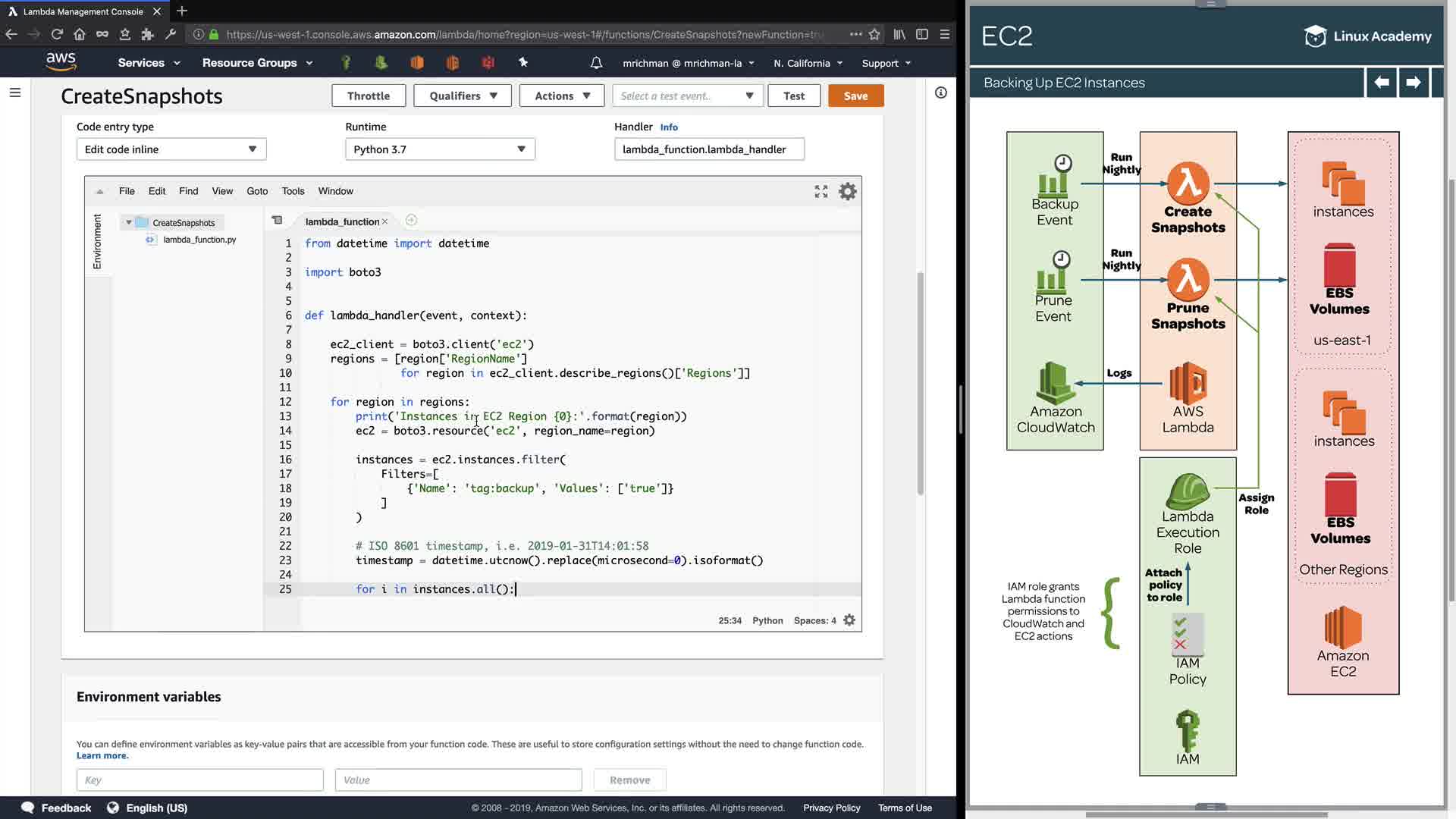Image resolution: width=1456 pixels, height=819 pixels.
Task: Click the code editor settings gear icon
Action: (x=847, y=192)
